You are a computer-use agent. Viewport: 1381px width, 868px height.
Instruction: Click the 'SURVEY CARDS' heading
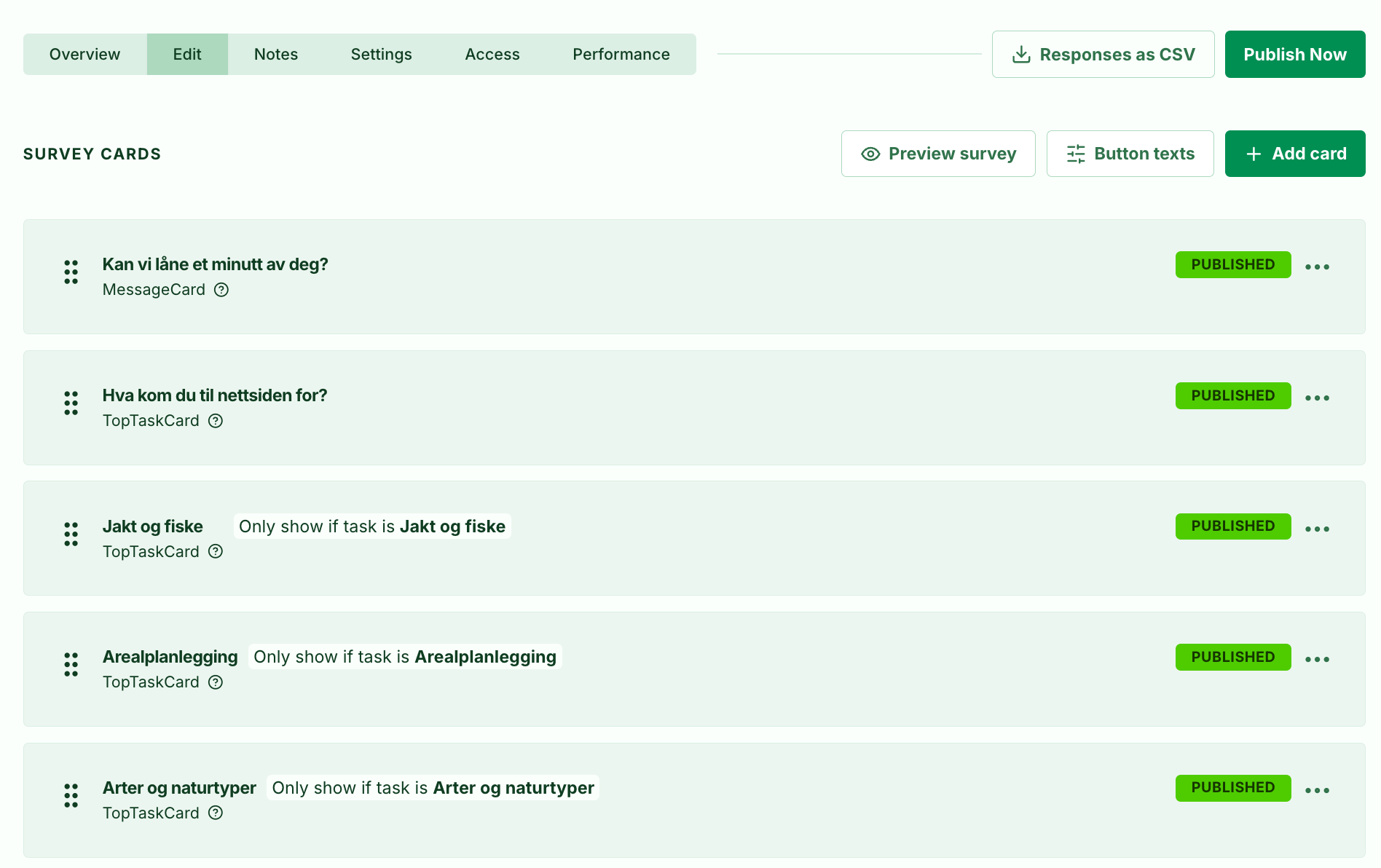coord(92,154)
